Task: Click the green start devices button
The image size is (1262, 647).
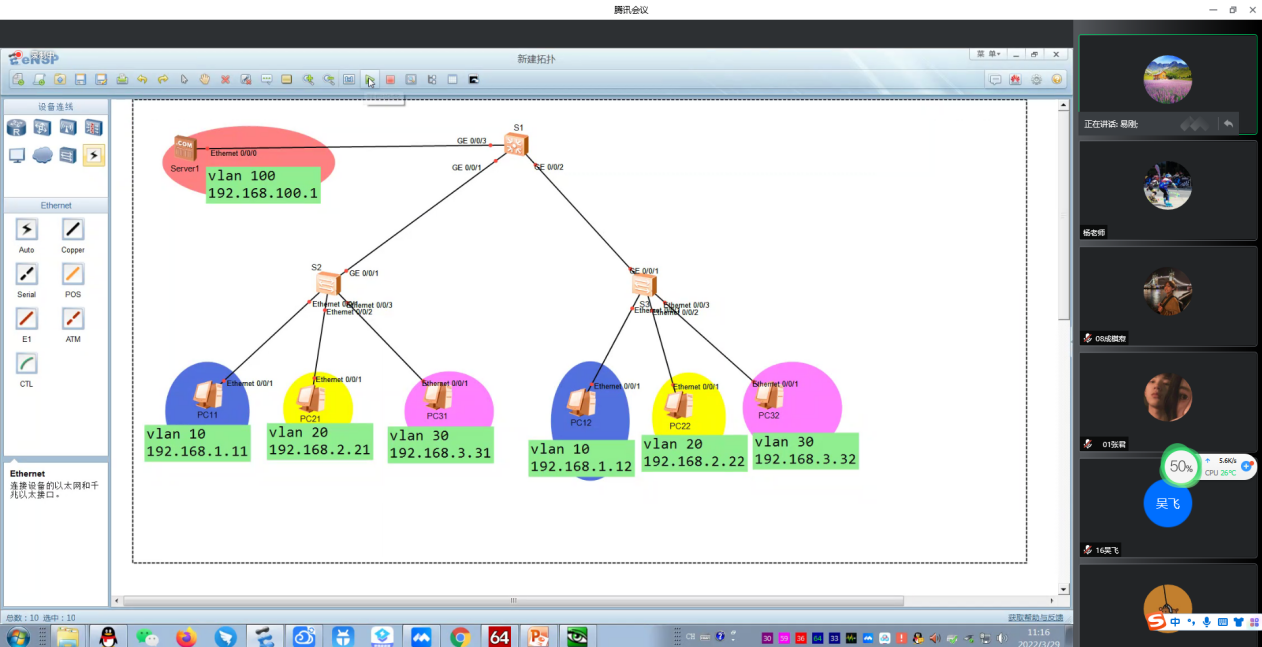Action: tap(370, 79)
